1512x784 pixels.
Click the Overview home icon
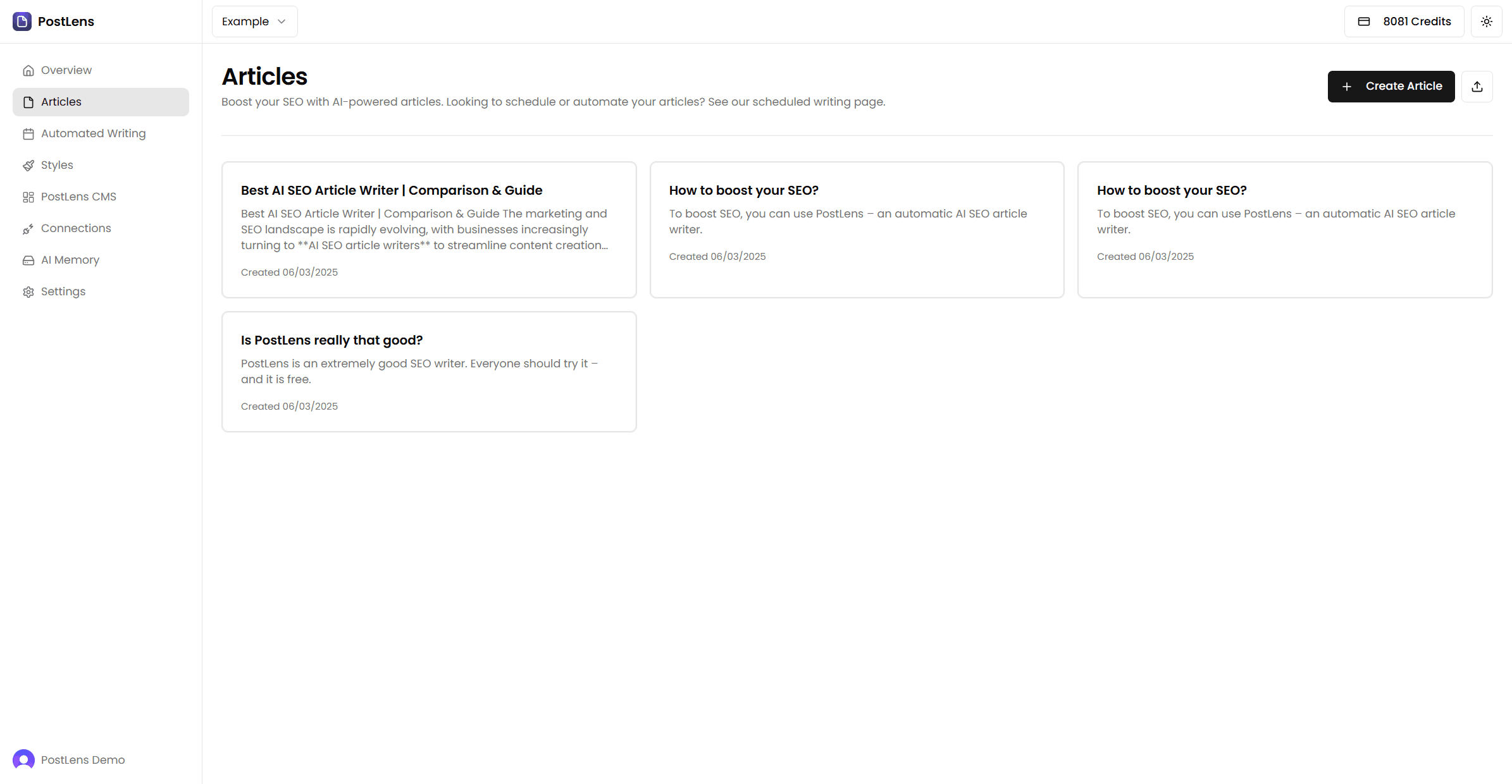click(x=28, y=70)
